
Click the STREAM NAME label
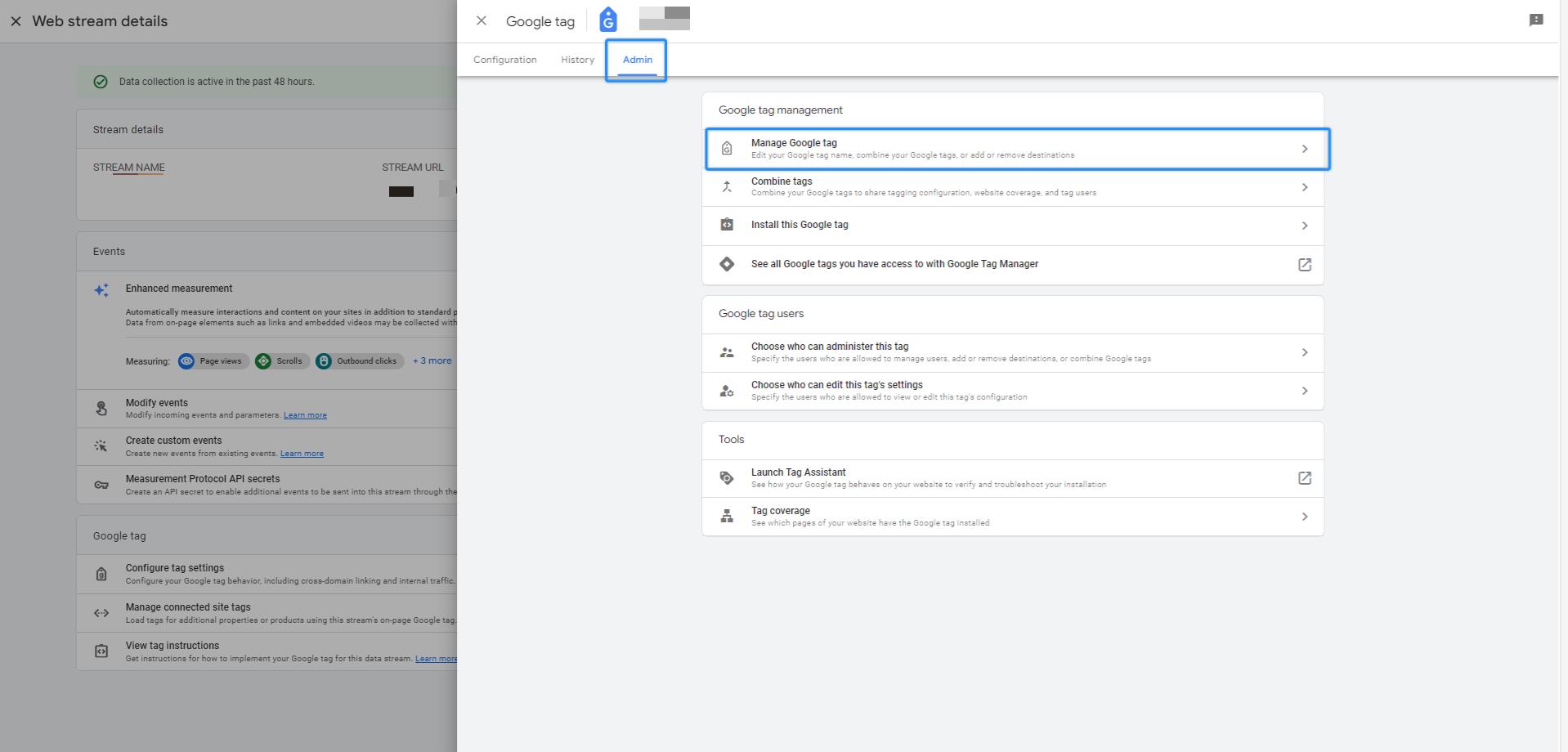pos(128,168)
